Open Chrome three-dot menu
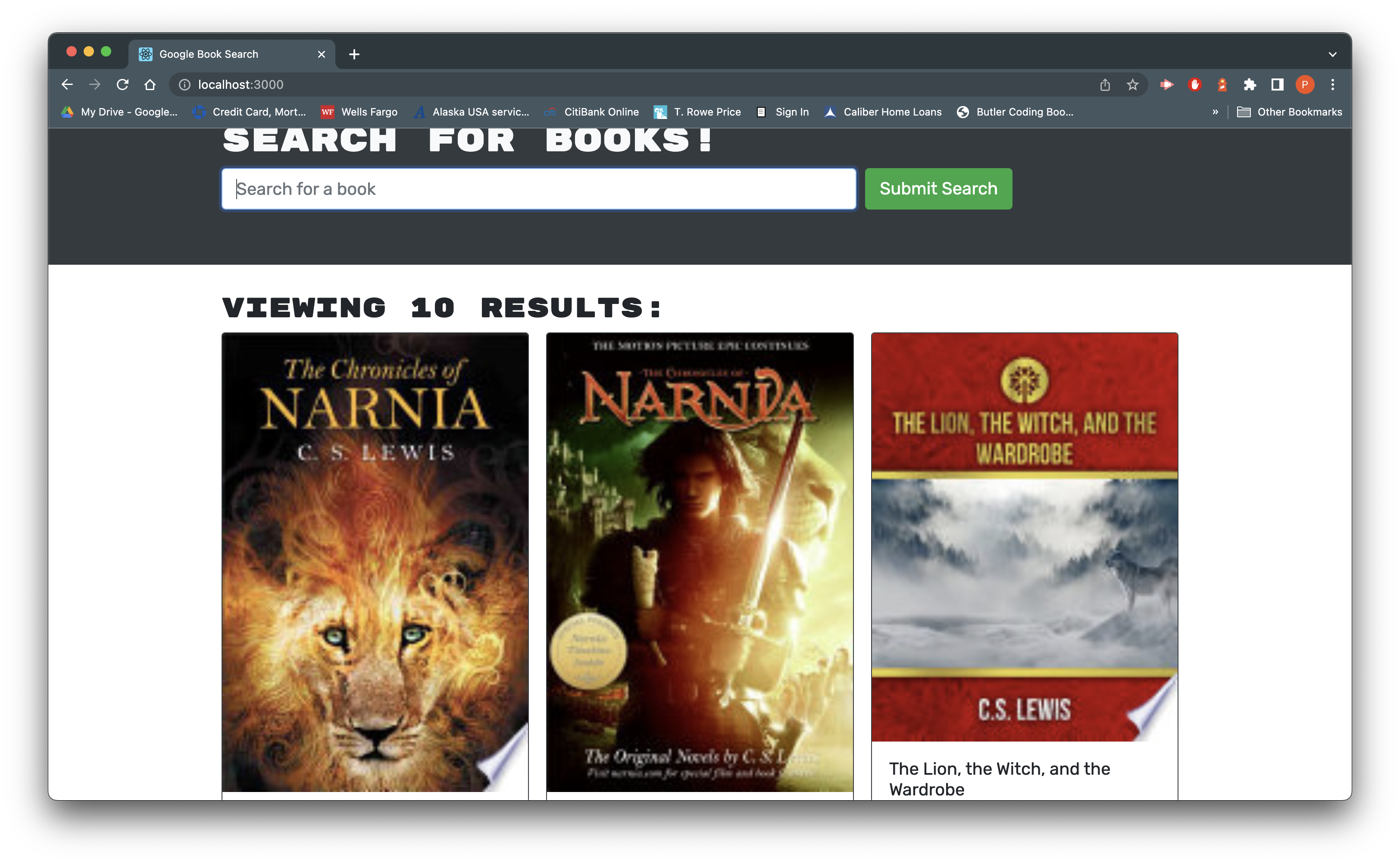This screenshot has width=1400, height=864. 1333,85
